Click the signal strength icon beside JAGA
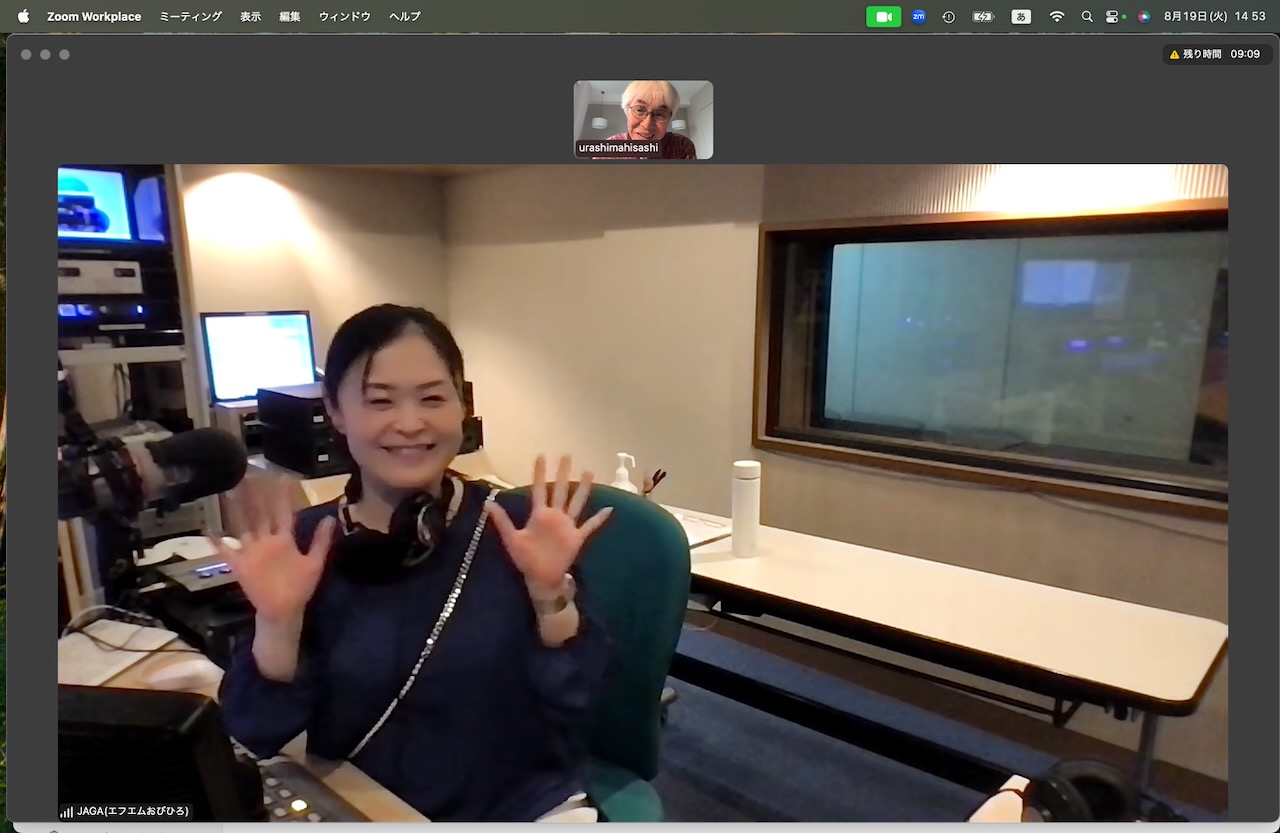 (x=67, y=811)
